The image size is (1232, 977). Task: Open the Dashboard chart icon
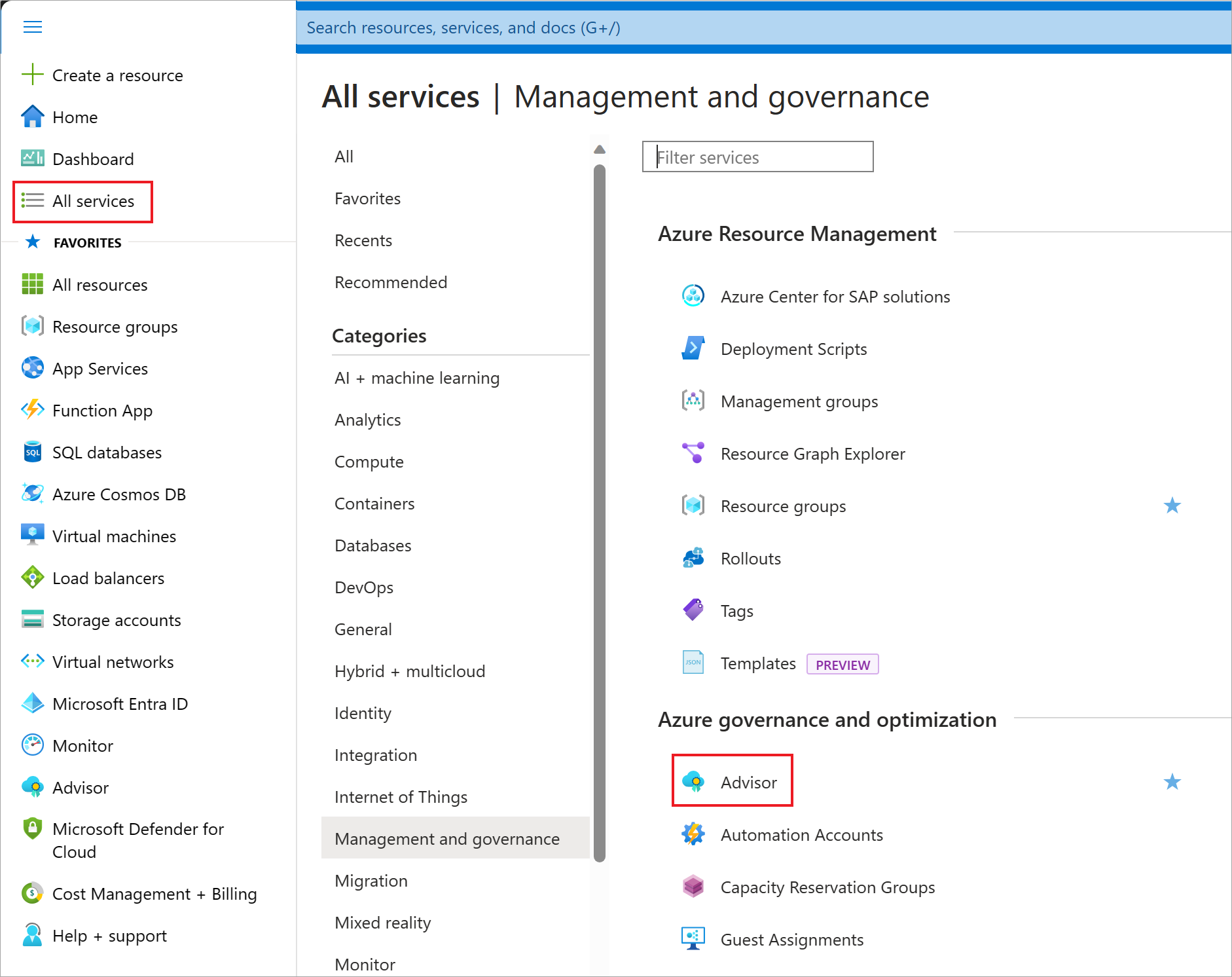click(32, 158)
